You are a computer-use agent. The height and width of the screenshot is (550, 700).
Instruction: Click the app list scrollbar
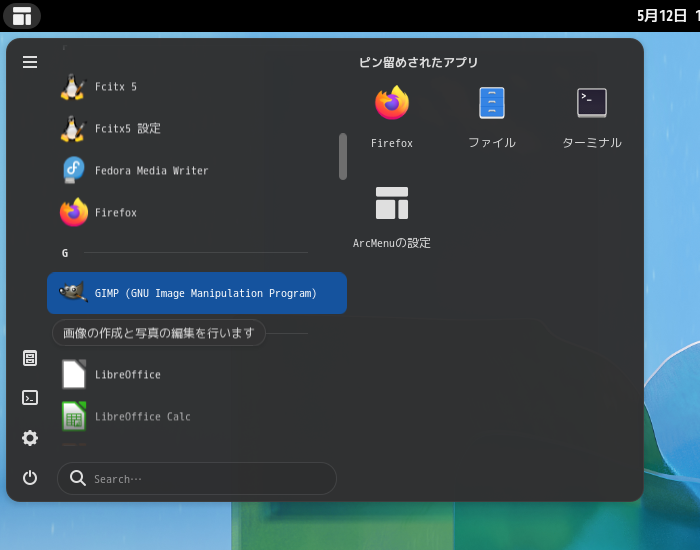pos(343,156)
